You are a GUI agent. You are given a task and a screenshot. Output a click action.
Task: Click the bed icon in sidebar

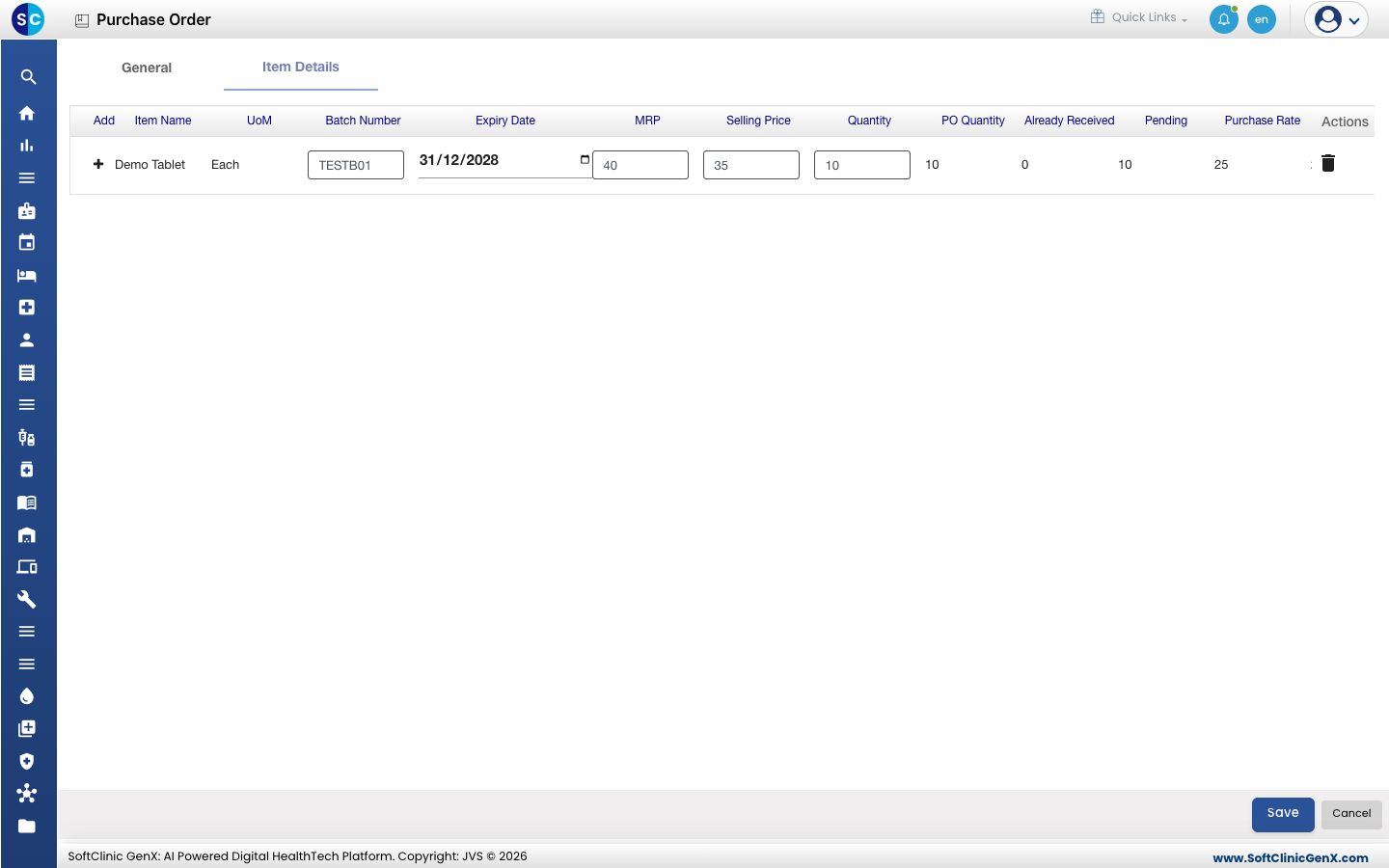point(27,275)
